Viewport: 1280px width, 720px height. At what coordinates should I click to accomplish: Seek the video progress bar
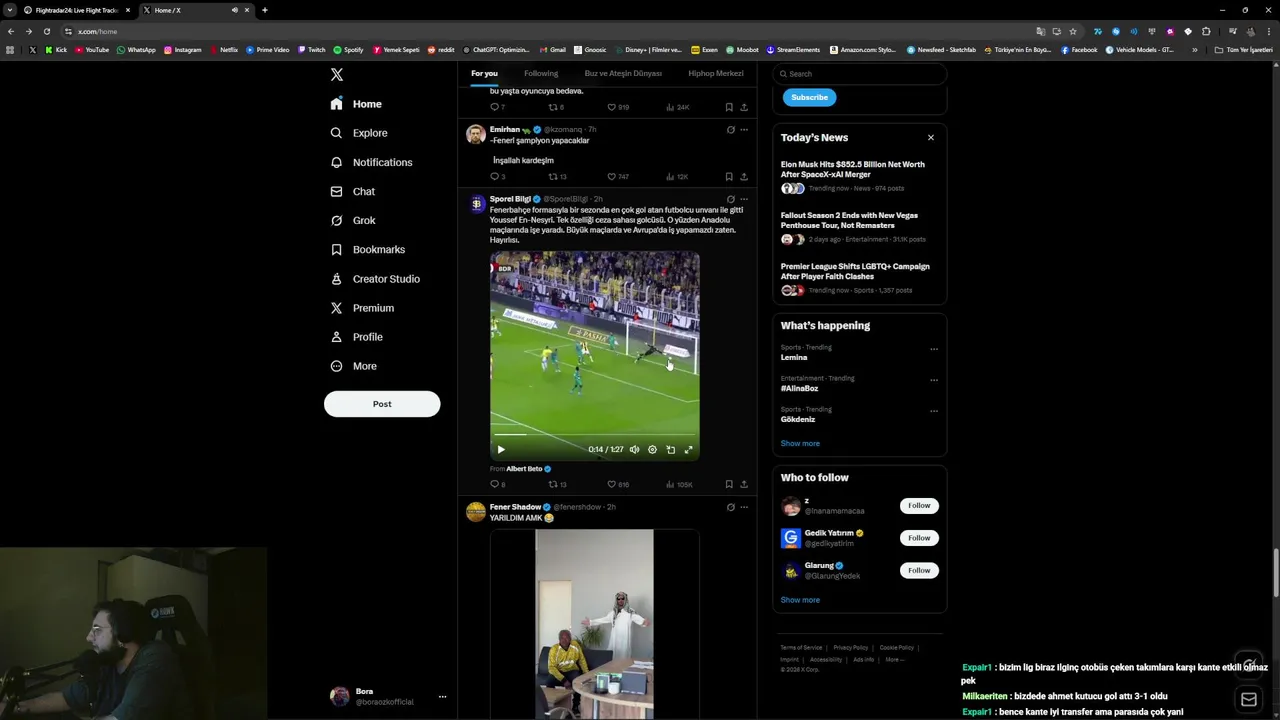click(x=594, y=435)
